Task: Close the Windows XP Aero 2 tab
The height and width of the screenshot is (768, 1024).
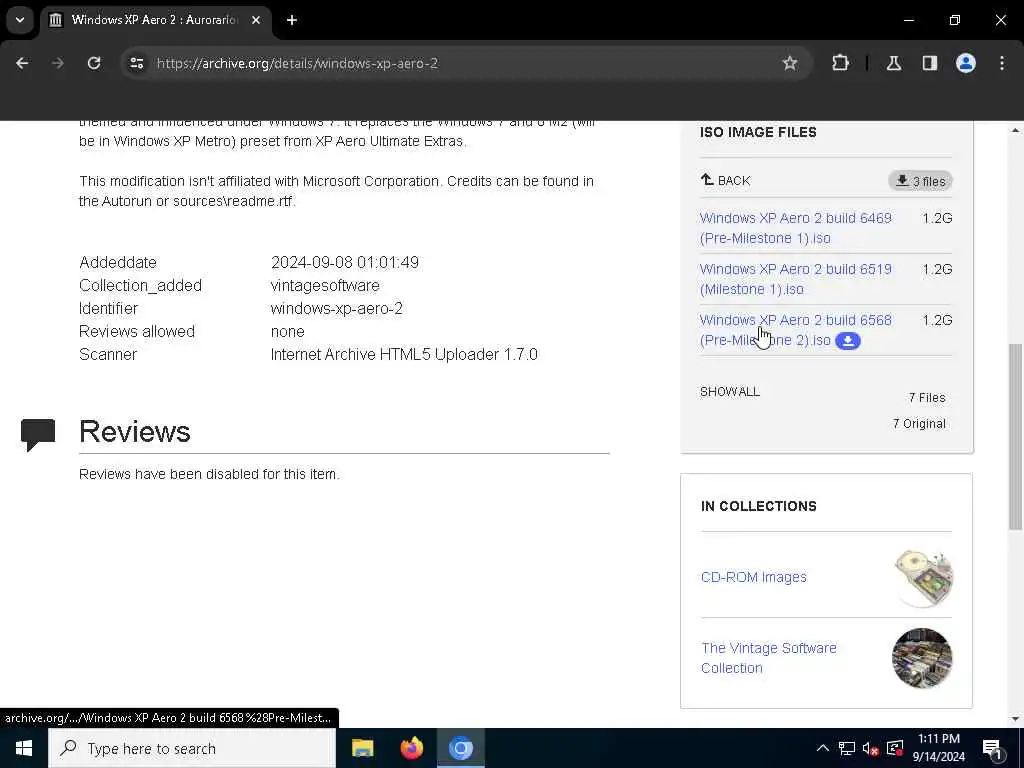Action: pyautogui.click(x=256, y=20)
